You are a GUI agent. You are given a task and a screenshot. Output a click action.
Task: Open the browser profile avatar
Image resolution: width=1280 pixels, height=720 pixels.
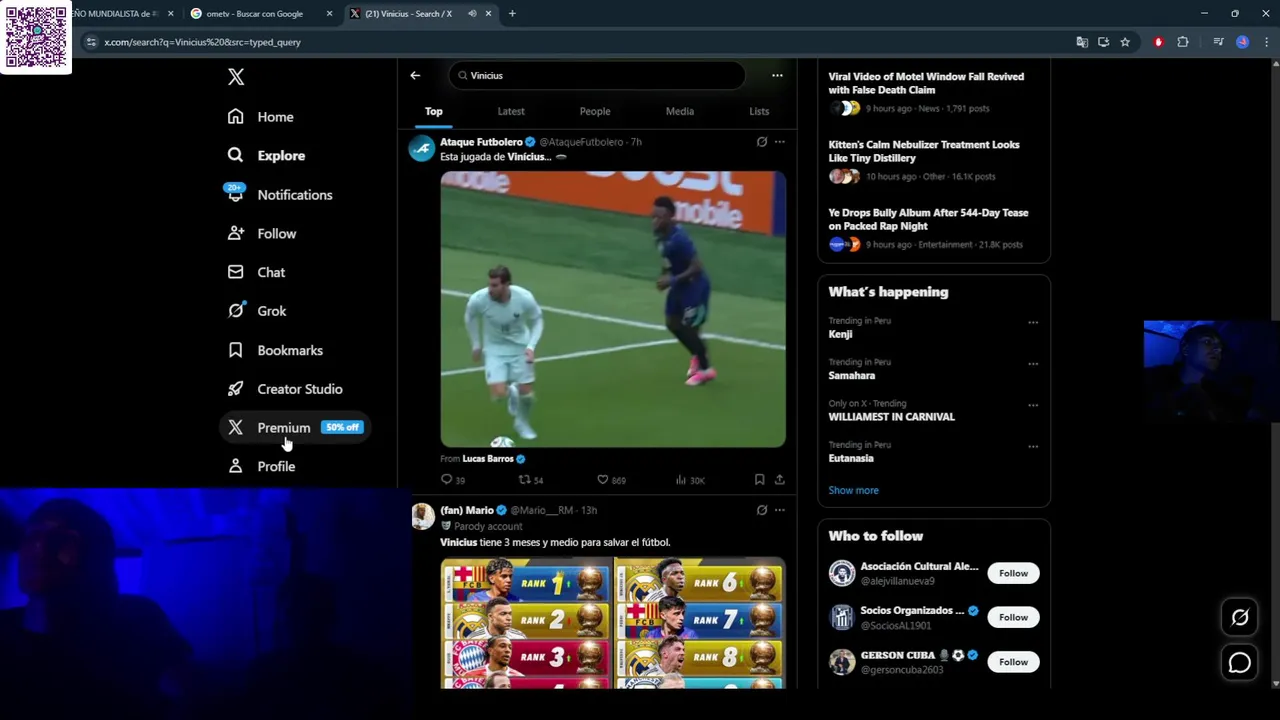click(1242, 42)
